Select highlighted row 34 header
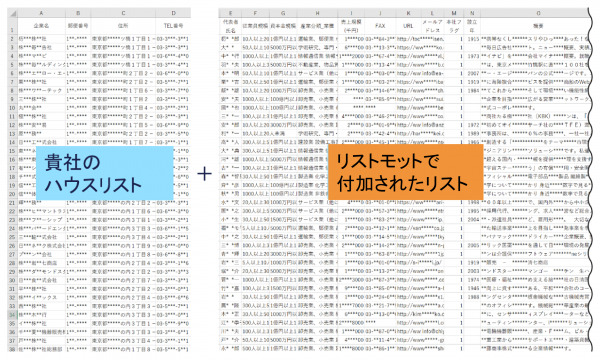The height and width of the screenshot is (360, 600). click(x=12, y=314)
